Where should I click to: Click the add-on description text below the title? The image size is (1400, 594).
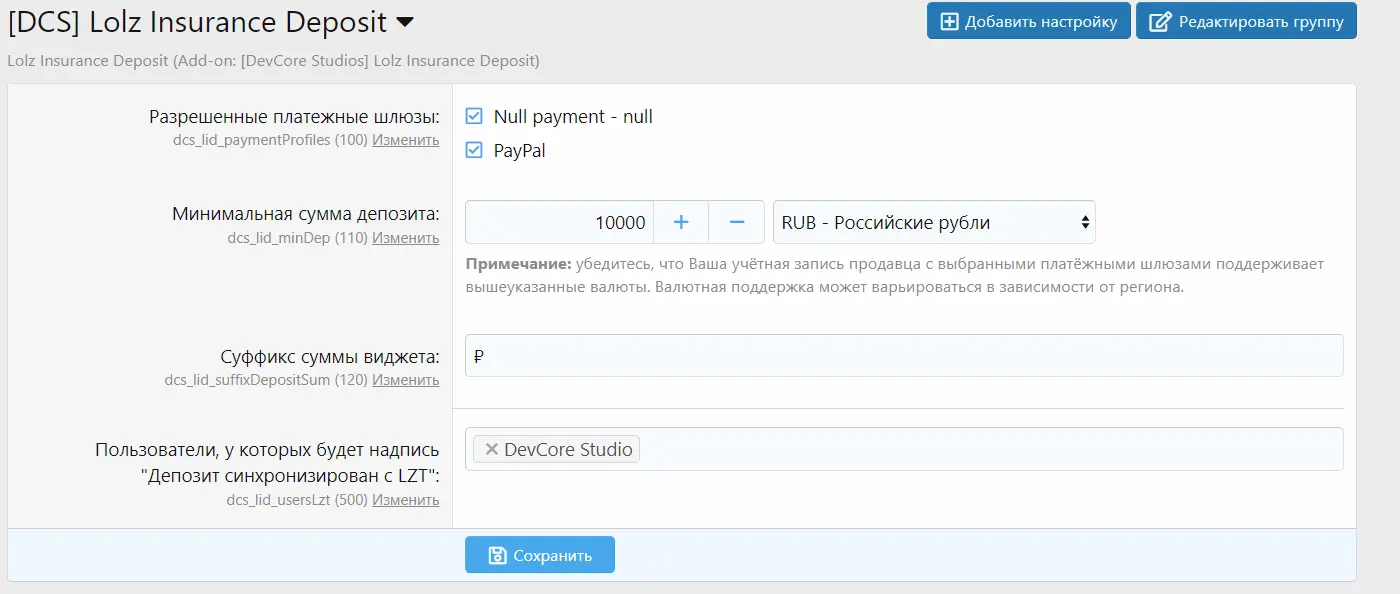[273, 61]
